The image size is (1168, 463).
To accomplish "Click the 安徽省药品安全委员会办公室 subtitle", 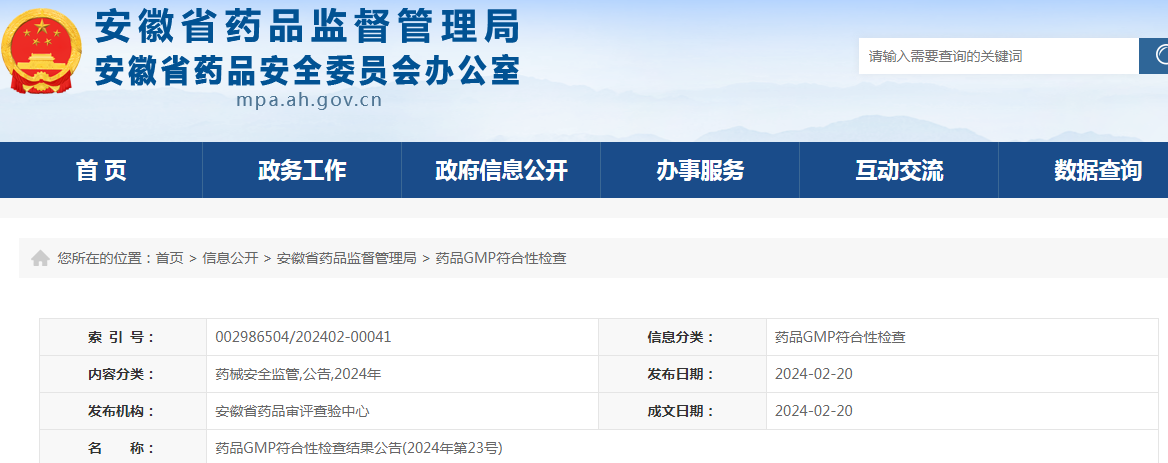I will (307, 69).
